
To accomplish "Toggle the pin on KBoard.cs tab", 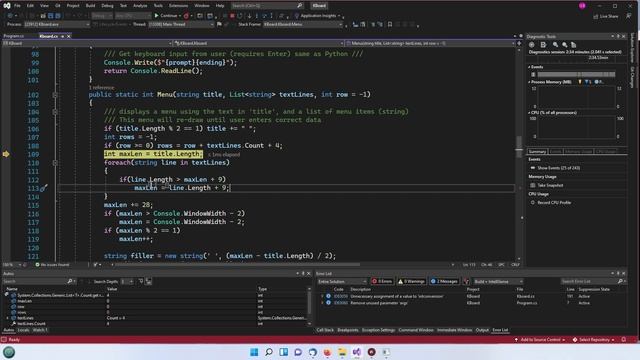I will tap(62, 36).
